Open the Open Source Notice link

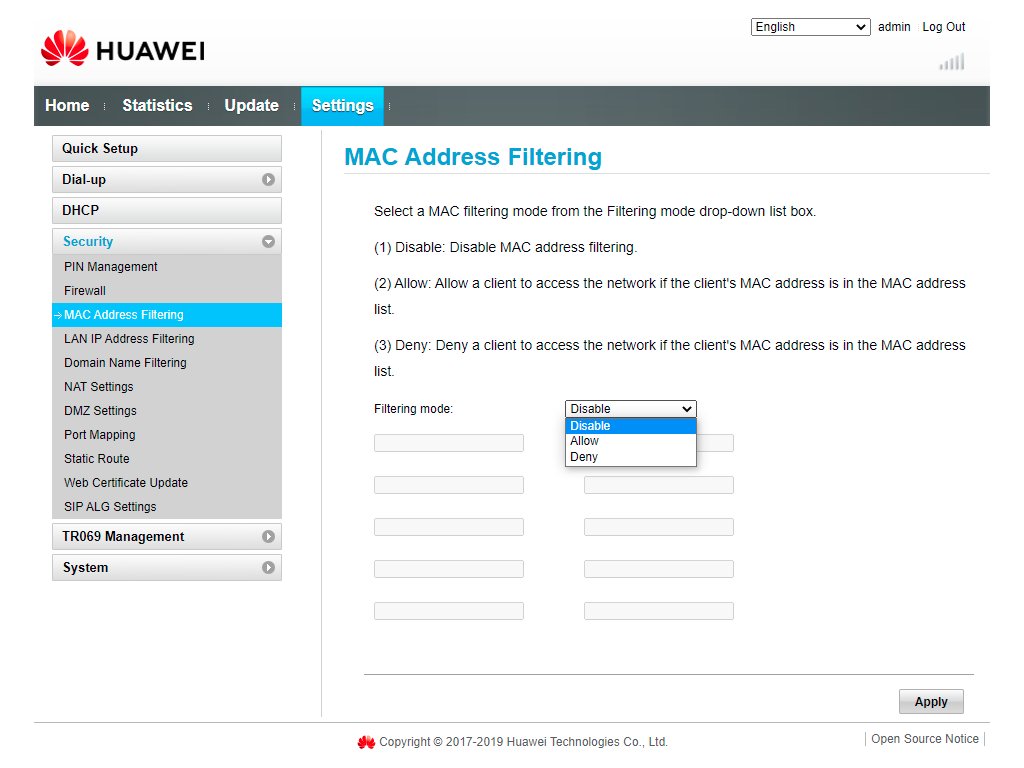pos(924,739)
